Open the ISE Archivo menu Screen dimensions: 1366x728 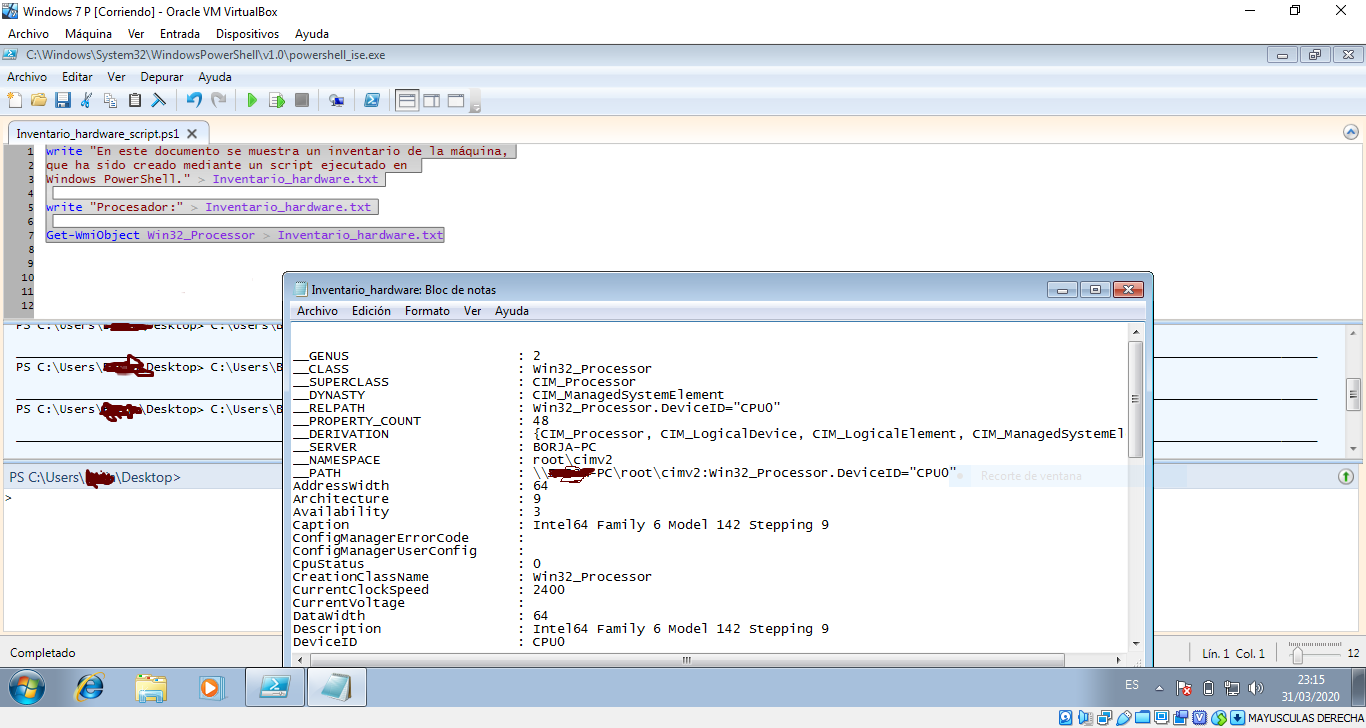[27, 77]
